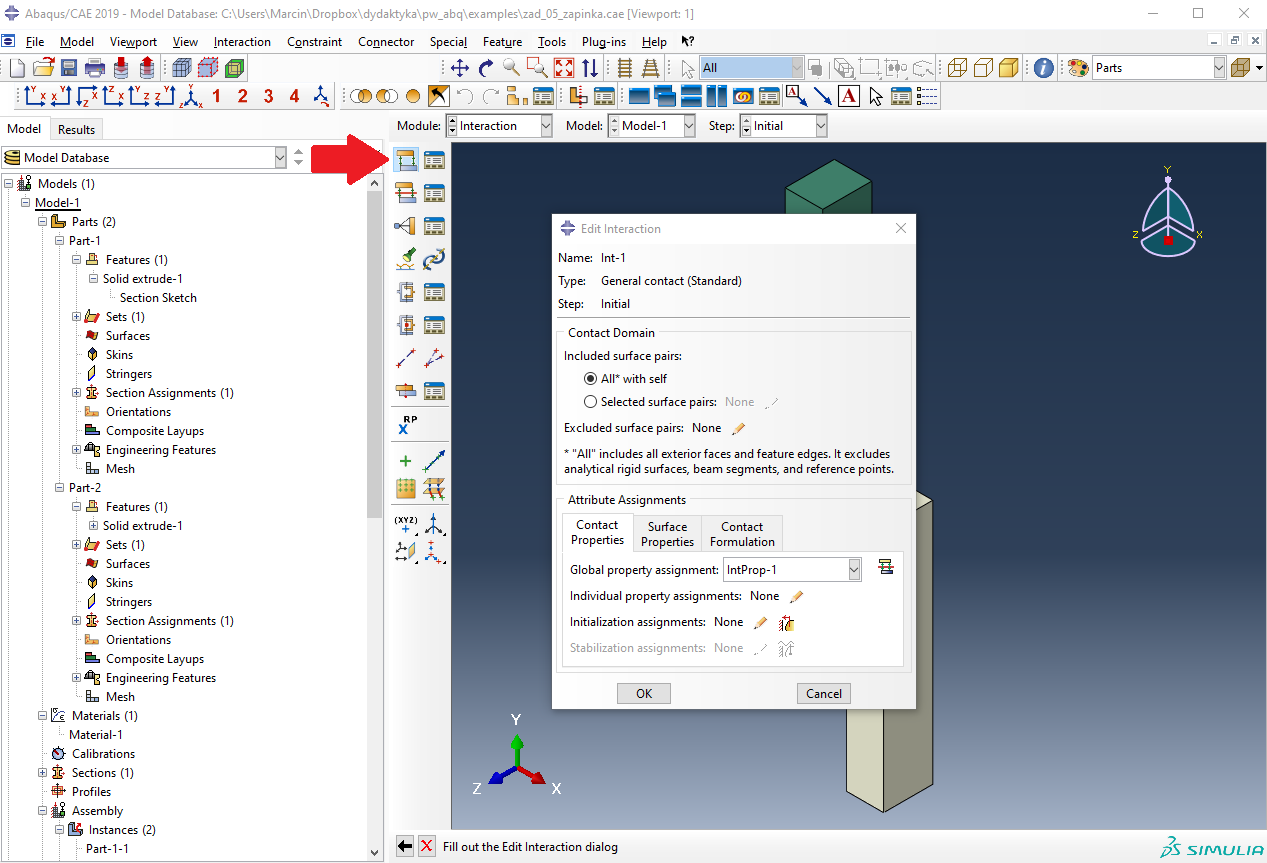Open the color code palette icon
Viewport: 1267px width, 863px height.
tap(1078, 68)
